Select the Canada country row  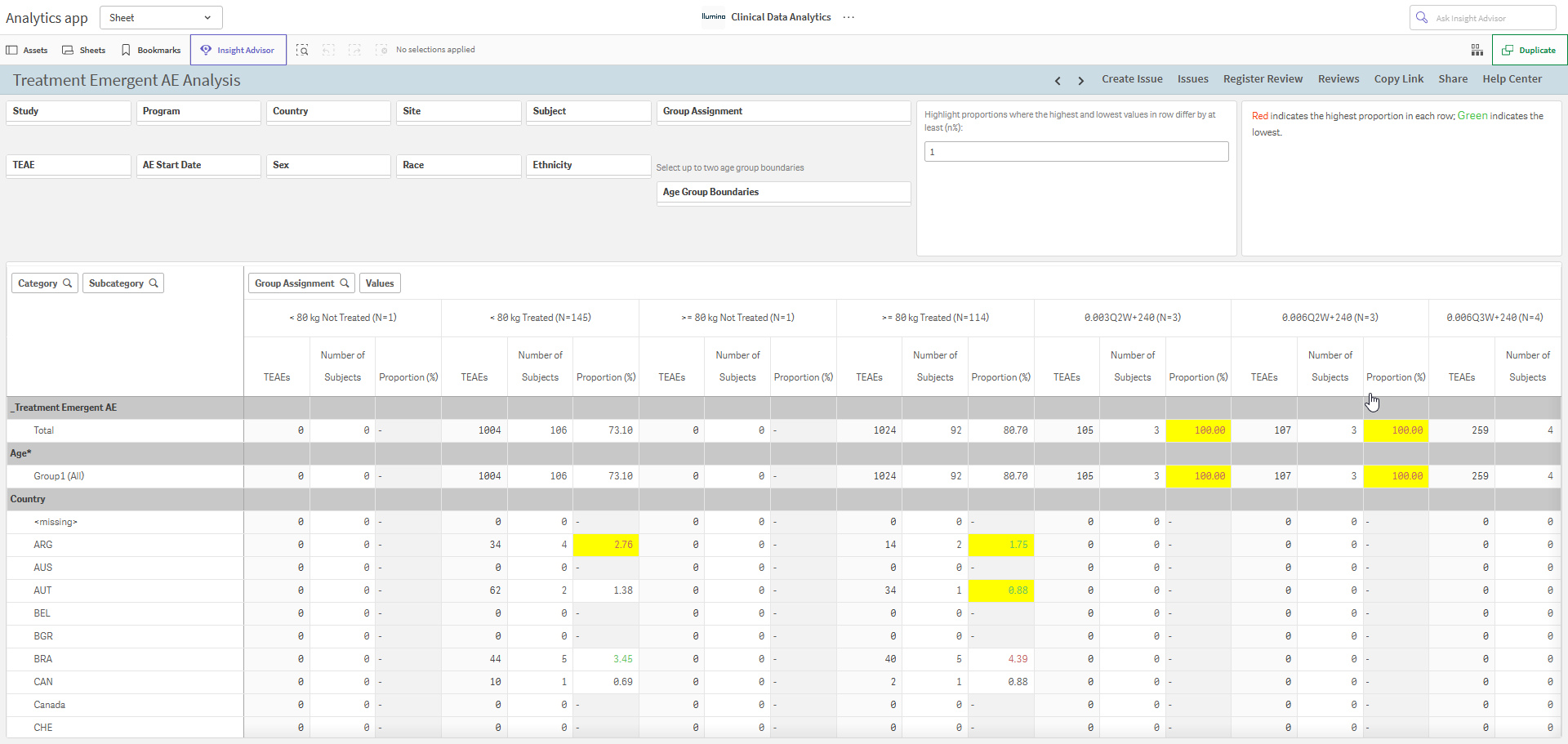point(125,705)
